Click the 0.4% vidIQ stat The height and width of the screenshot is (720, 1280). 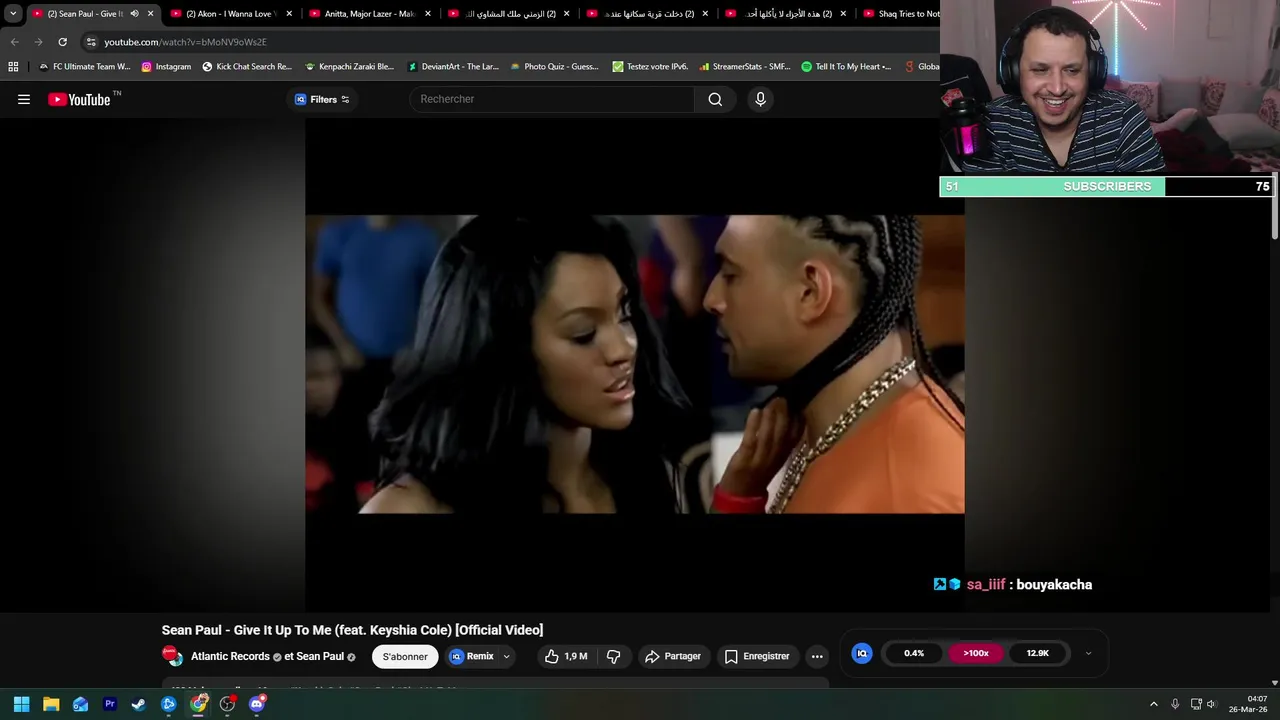[x=914, y=653]
